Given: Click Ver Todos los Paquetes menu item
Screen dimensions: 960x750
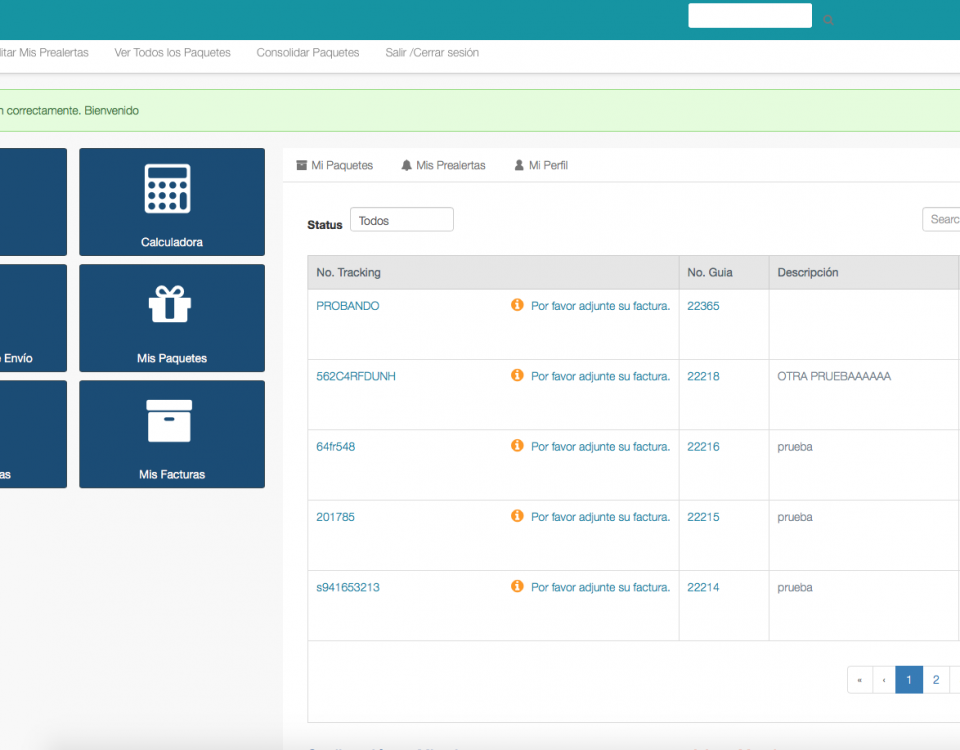Looking at the screenshot, I should coord(172,53).
